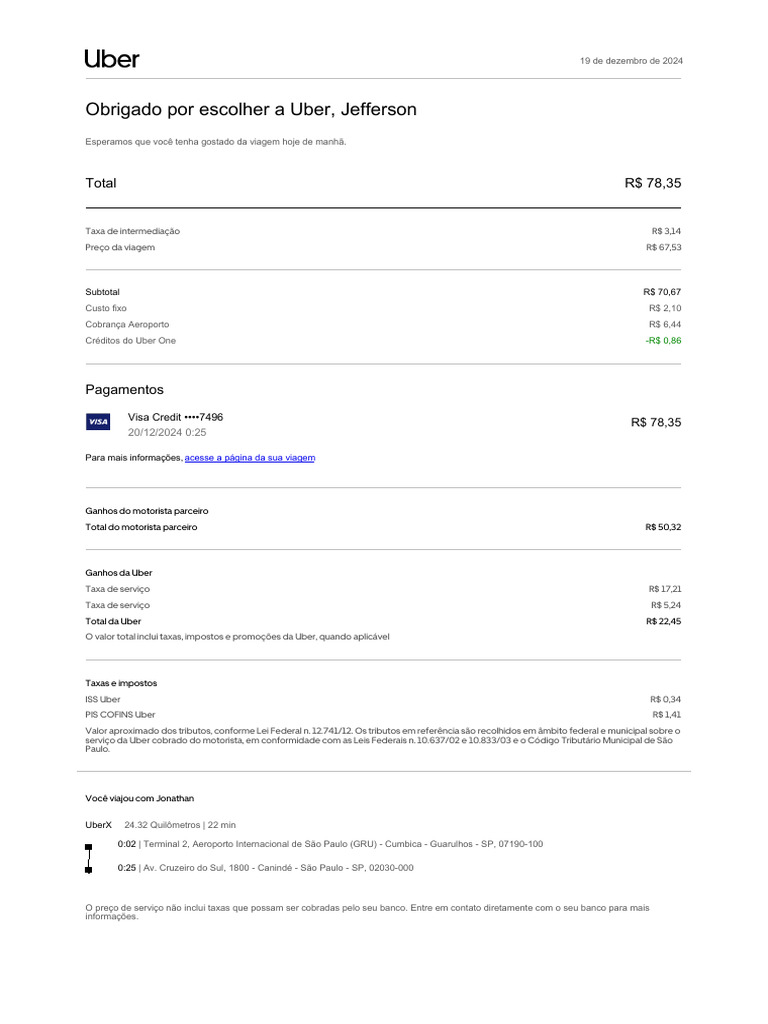Click the Total da Uber value R$ 22,45
The width and height of the screenshot is (768, 1024).
(663, 621)
